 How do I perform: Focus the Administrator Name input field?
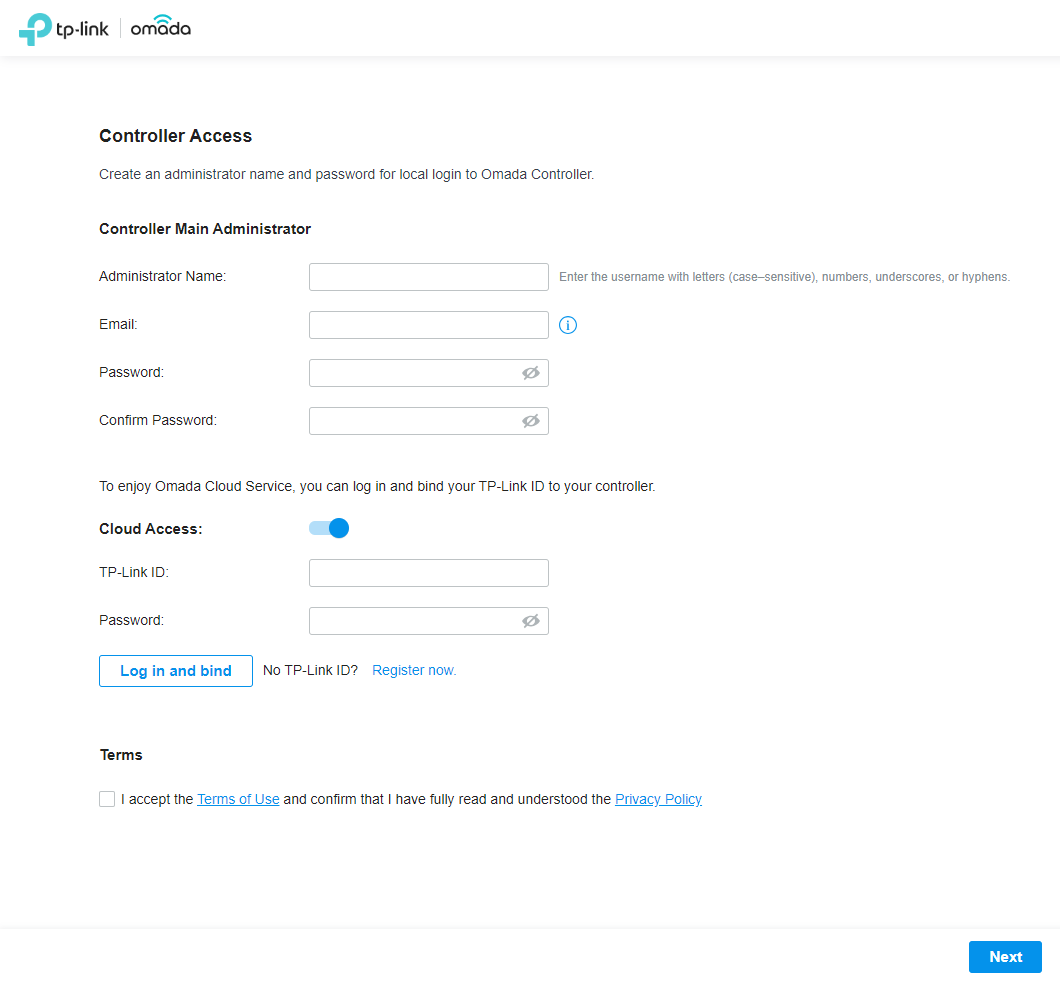click(428, 277)
